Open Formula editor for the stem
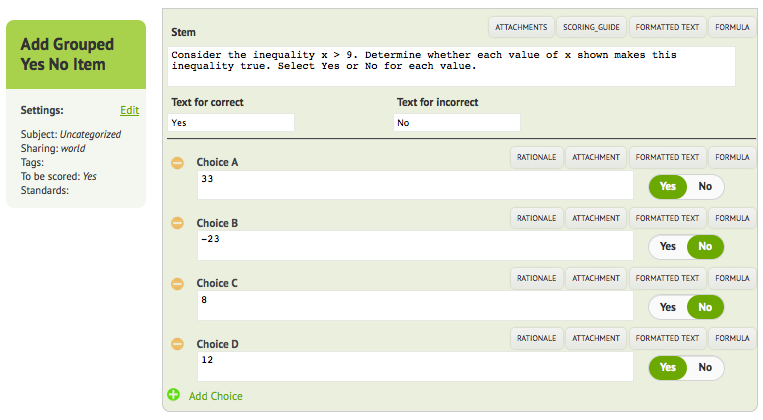This screenshot has width=763, height=420. pos(732,27)
